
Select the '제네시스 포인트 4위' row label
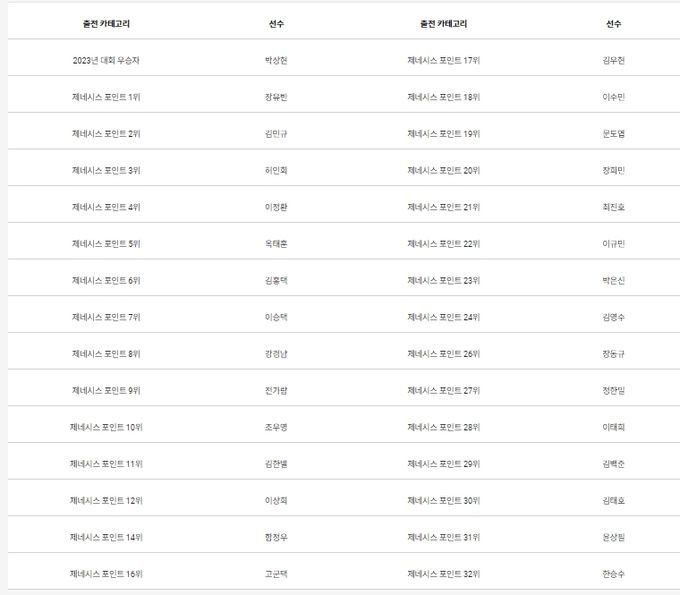coord(106,207)
